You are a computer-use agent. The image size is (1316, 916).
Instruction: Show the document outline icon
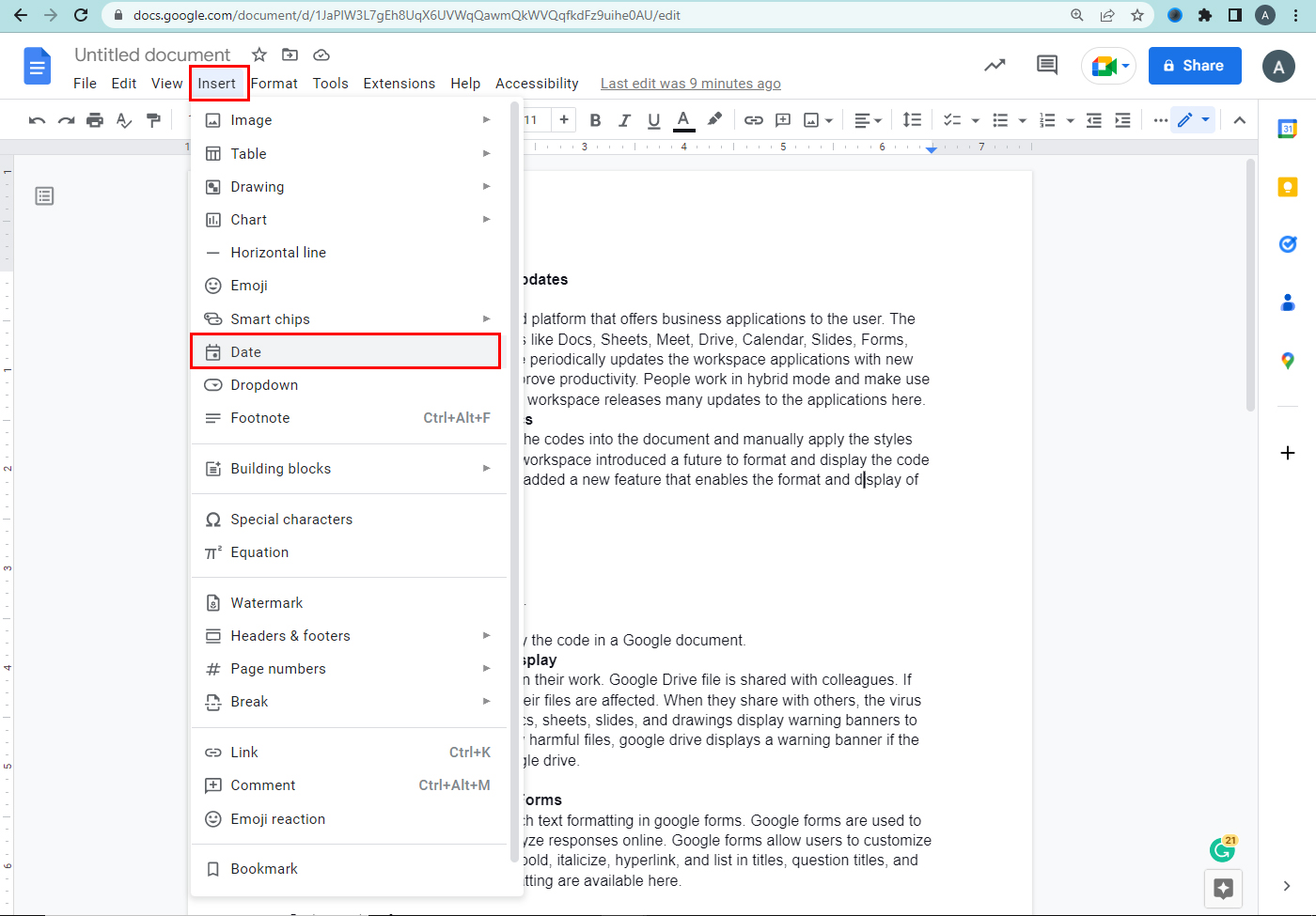[x=44, y=195]
